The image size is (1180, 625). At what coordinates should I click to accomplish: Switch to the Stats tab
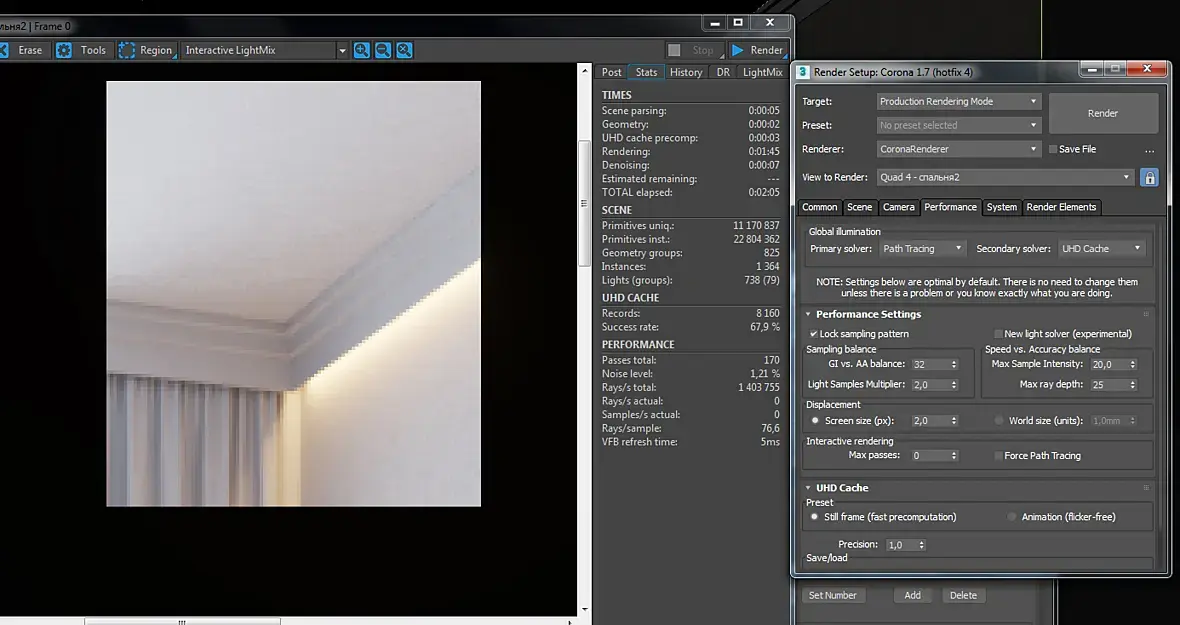(x=646, y=72)
